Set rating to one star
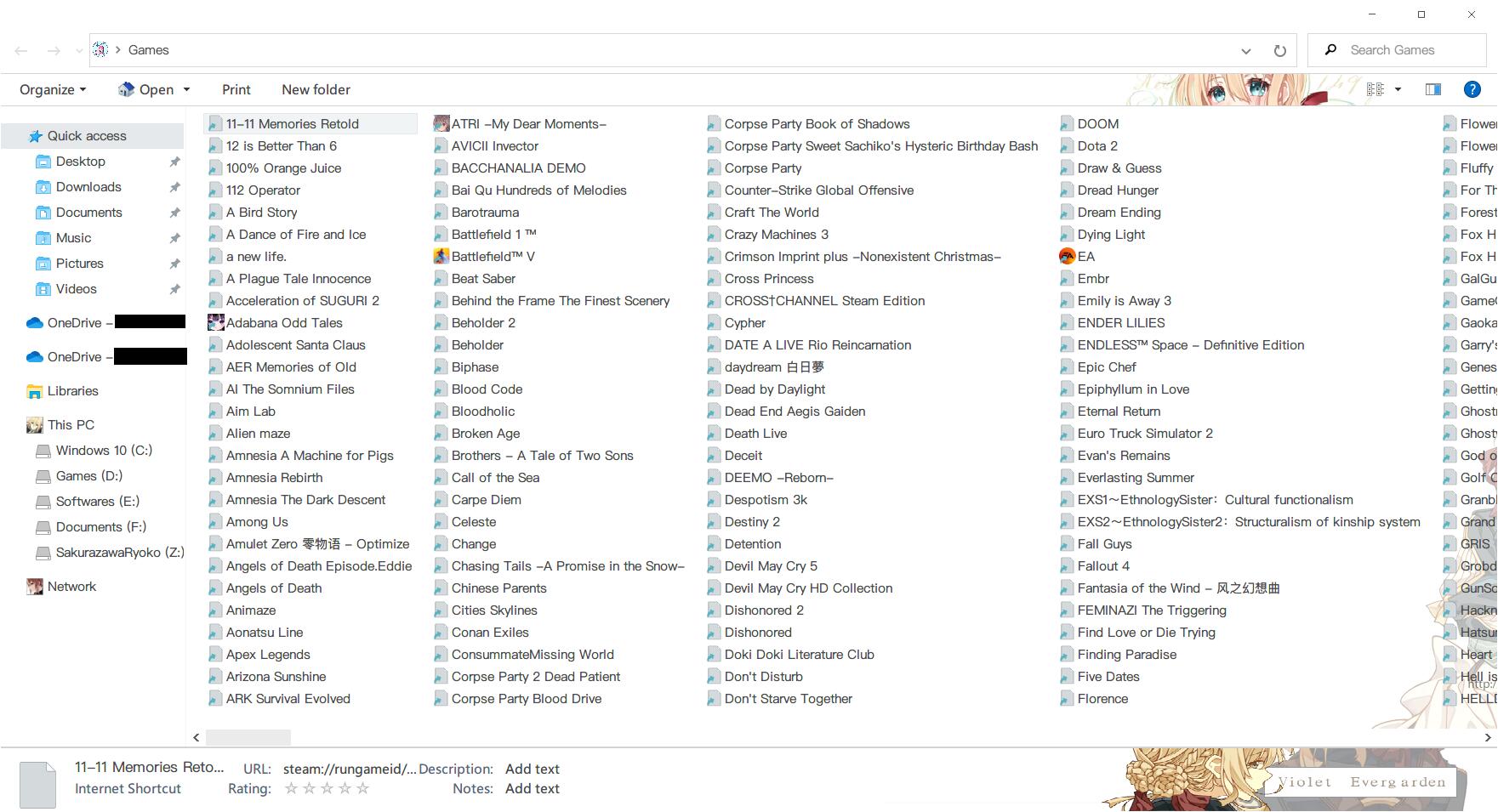The width and height of the screenshot is (1498, 812). pyautogui.click(x=291, y=788)
